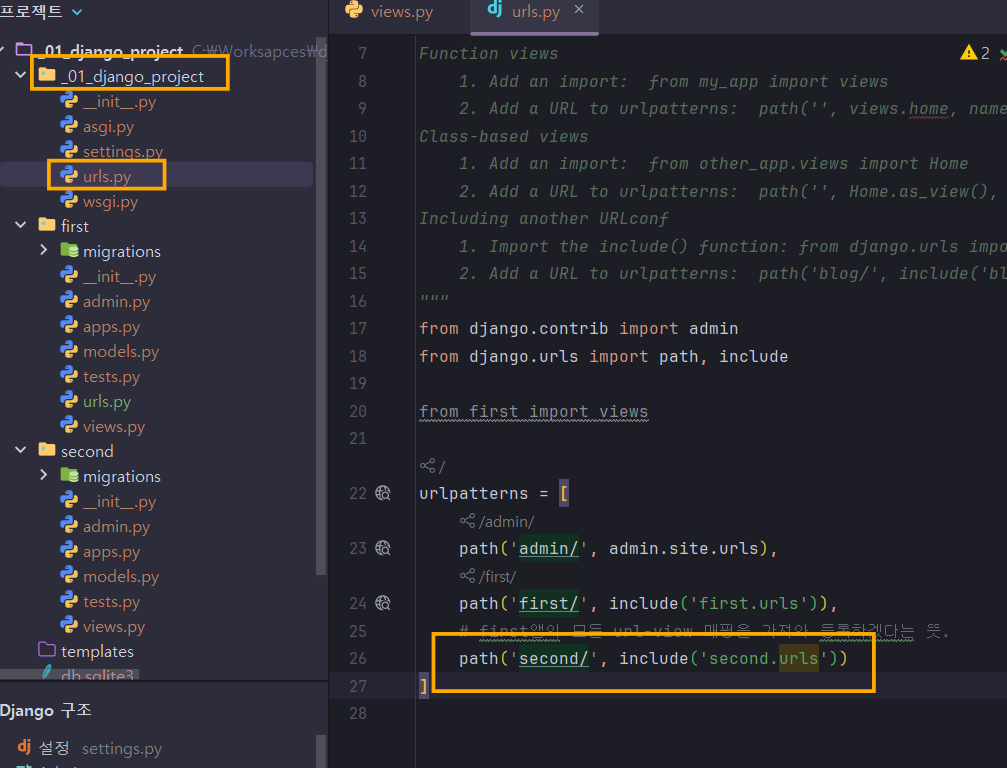Click the first folder icon
This screenshot has height=768, width=1007.
pyautogui.click(x=47, y=225)
